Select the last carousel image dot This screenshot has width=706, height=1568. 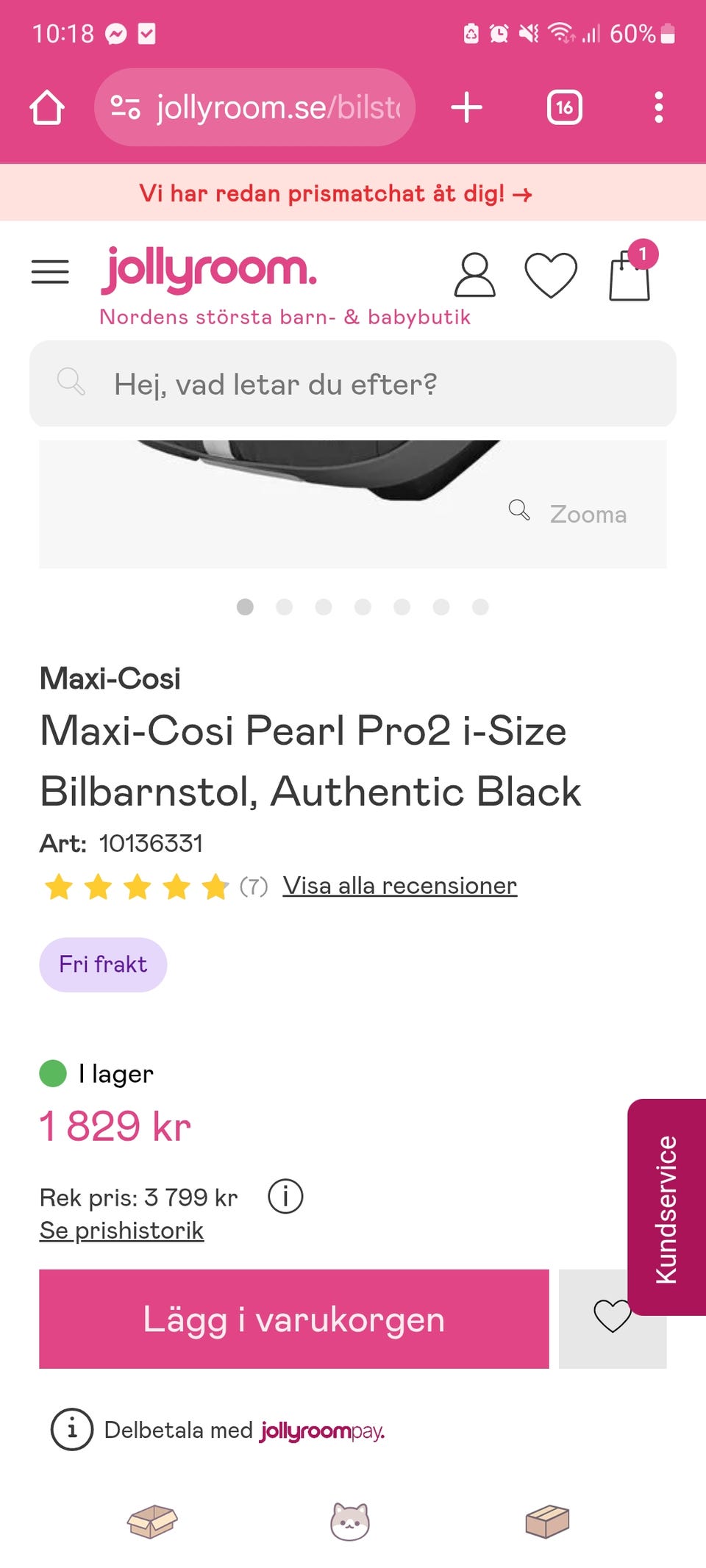[x=480, y=606]
